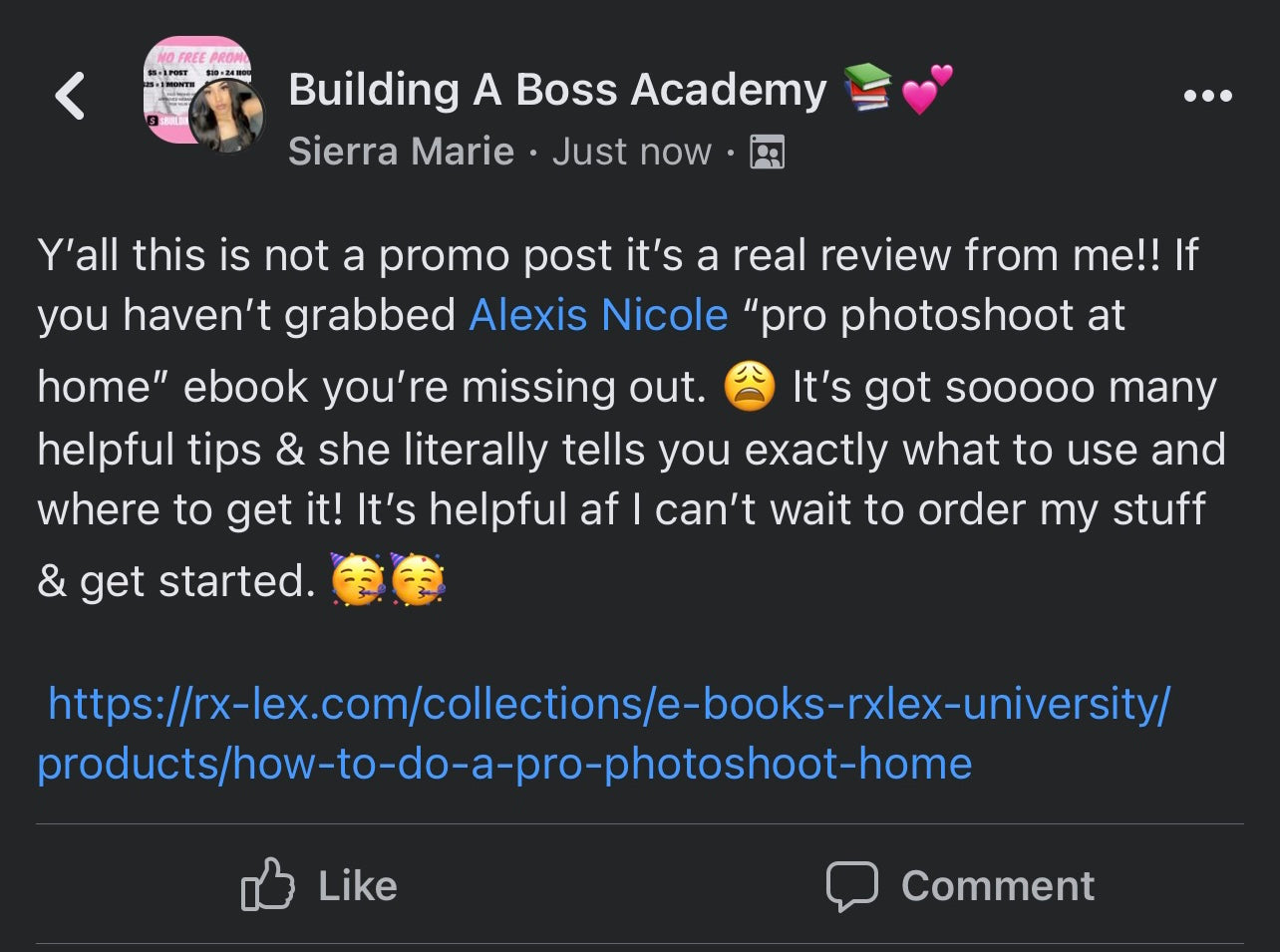Viewport: 1280px width, 952px height.
Task: Visit Sierra Marie's profile name
Action: pyautogui.click(x=401, y=152)
